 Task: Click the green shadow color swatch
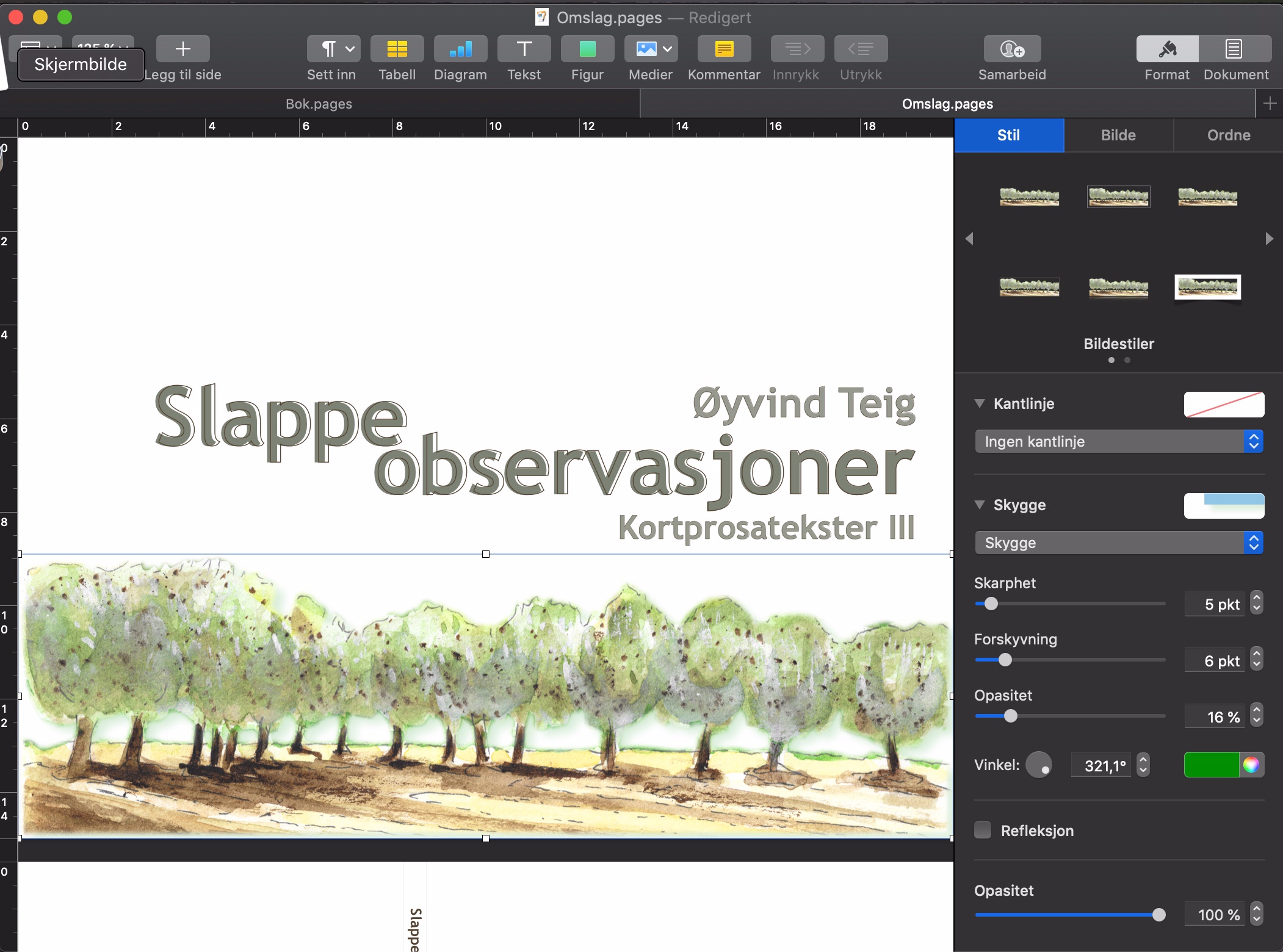click(1211, 765)
